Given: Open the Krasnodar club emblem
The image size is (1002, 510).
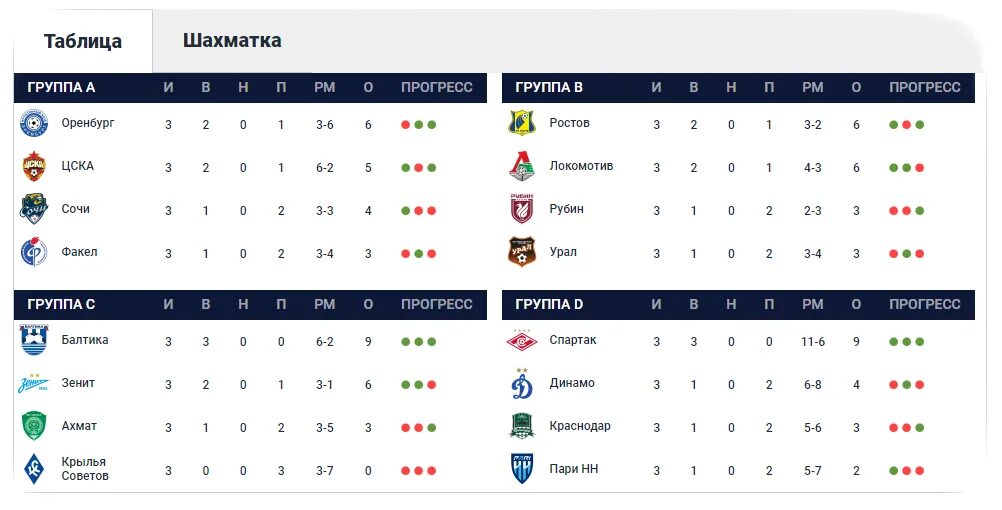Looking at the screenshot, I should coord(522,426).
